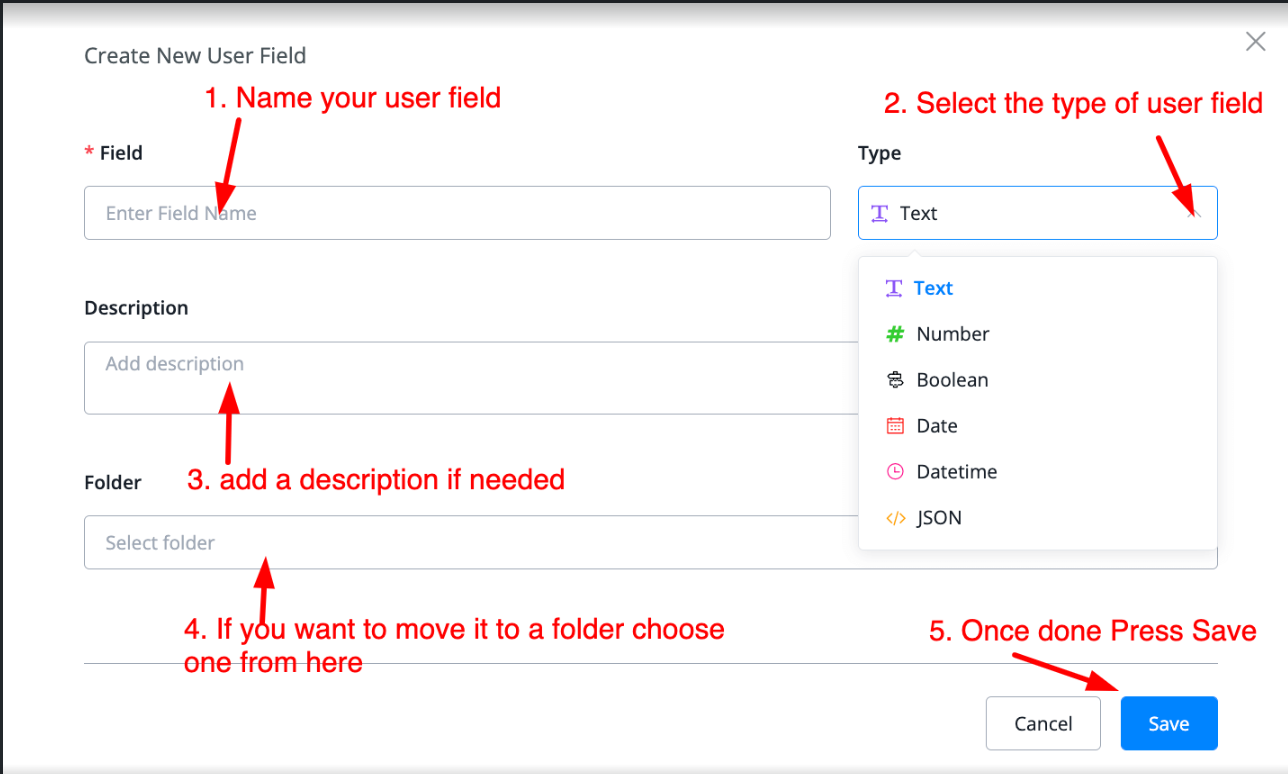The height and width of the screenshot is (774, 1288).
Task: Select the JSON option label
Action: click(x=939, y=518)
